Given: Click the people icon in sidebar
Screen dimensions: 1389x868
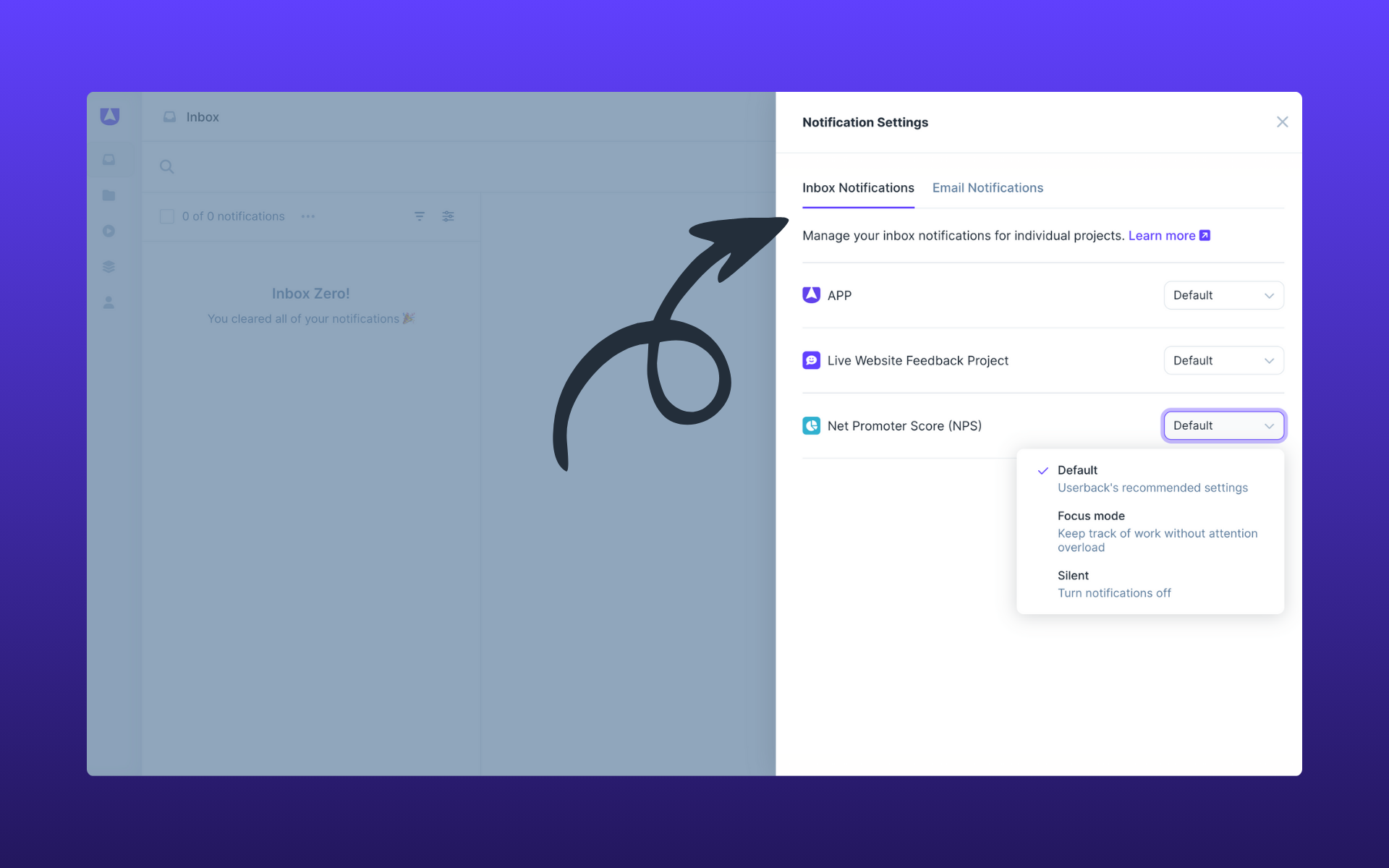Looking at the screenshot, I should pyautogui.click(x=111, y=302).
